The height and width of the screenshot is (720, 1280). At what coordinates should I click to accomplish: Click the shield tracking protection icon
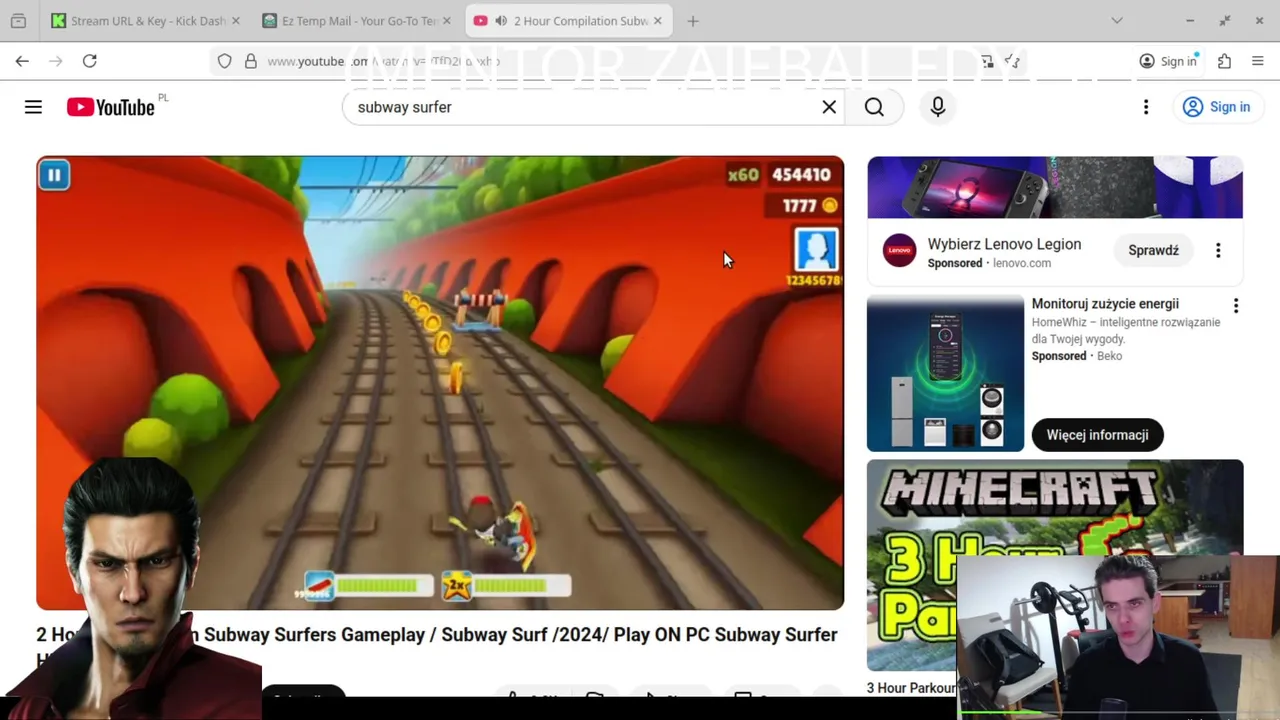point(224,61)
